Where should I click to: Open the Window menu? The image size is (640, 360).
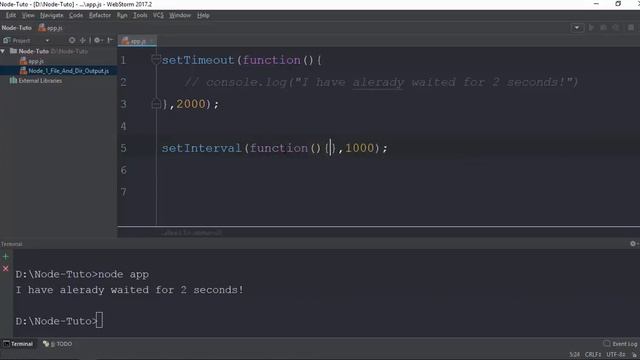pyautogui.click(x=180, y=16)
